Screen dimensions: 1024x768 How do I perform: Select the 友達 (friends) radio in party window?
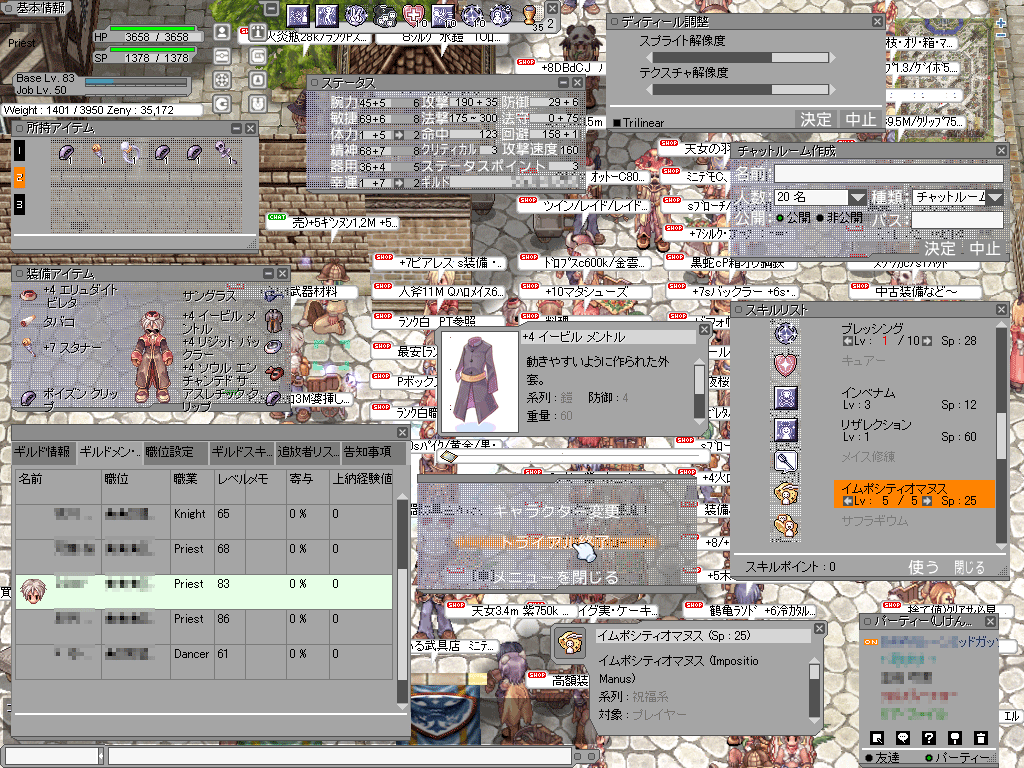point(869,758)
